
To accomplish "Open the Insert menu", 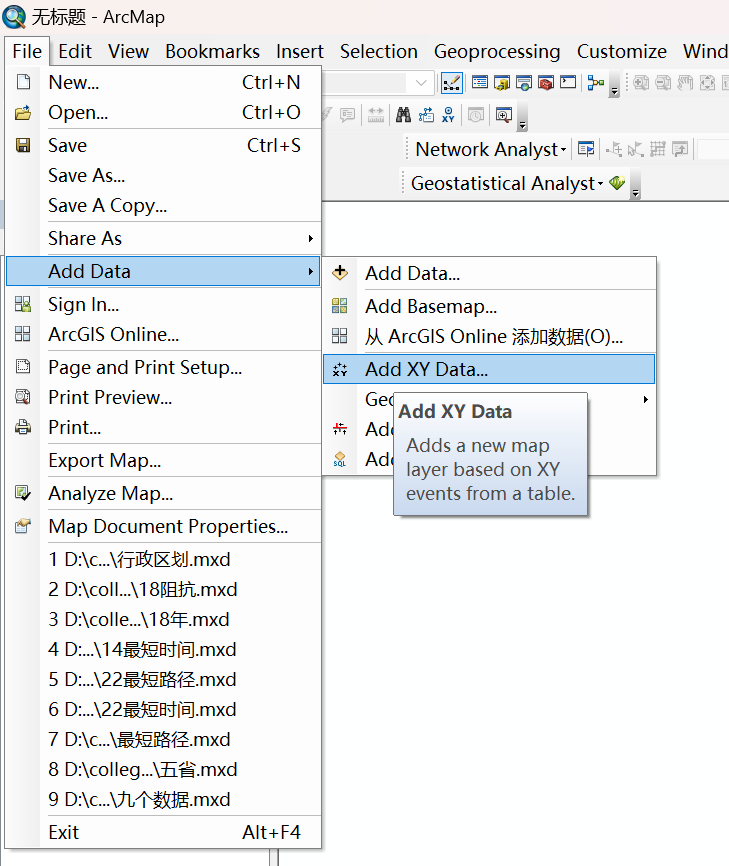I will pos(300,51).
